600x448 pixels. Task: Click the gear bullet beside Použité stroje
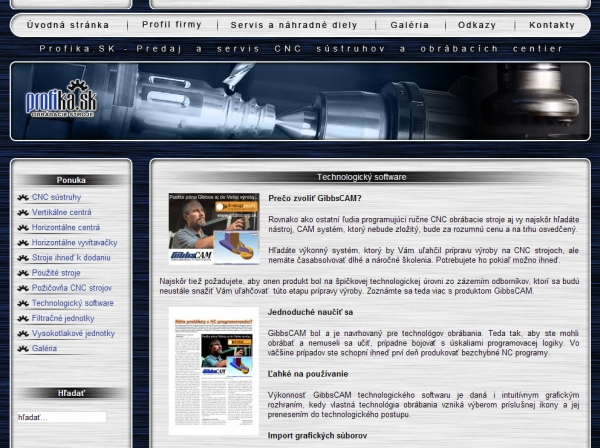pos(23,273)
